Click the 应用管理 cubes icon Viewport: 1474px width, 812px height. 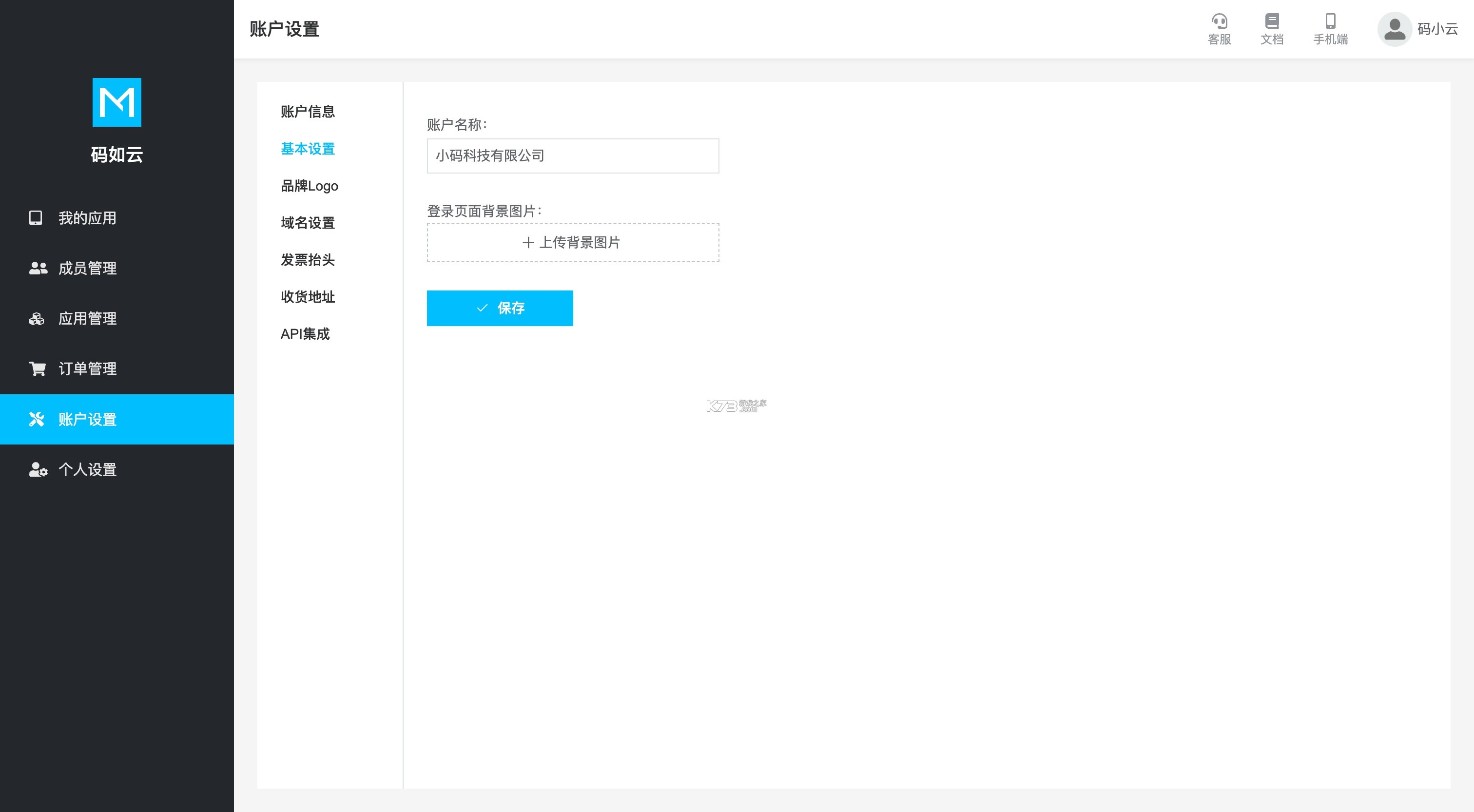37,319
